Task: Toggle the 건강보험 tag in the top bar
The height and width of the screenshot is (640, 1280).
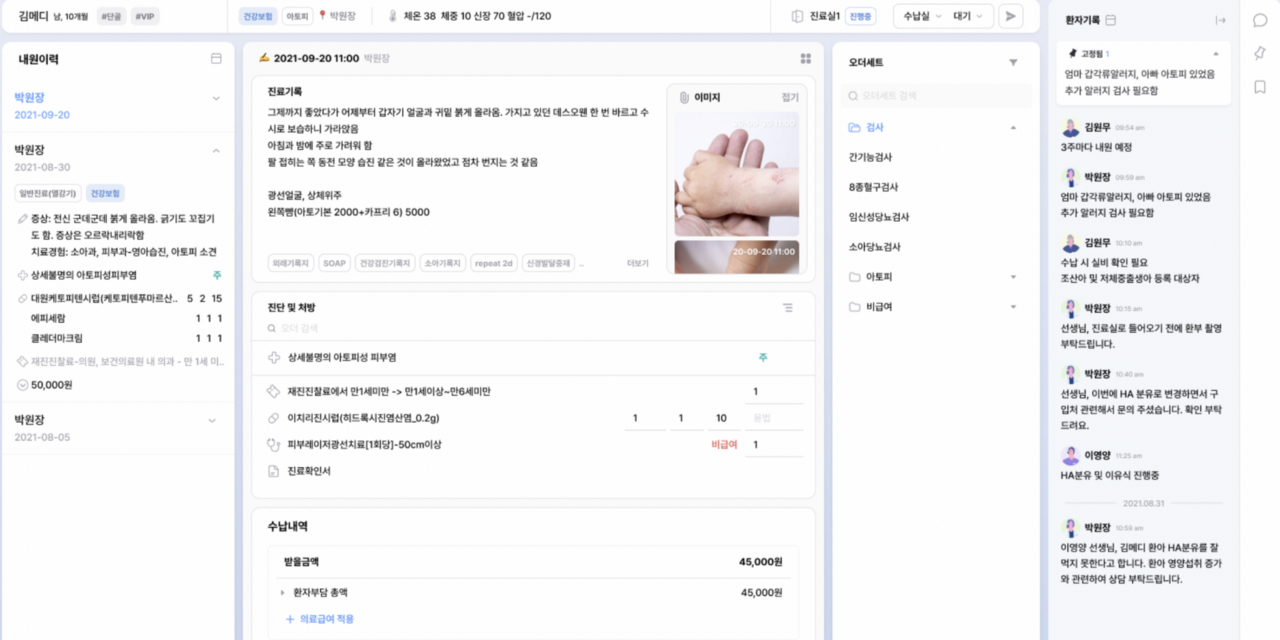Action: click(x=258, y=16)
